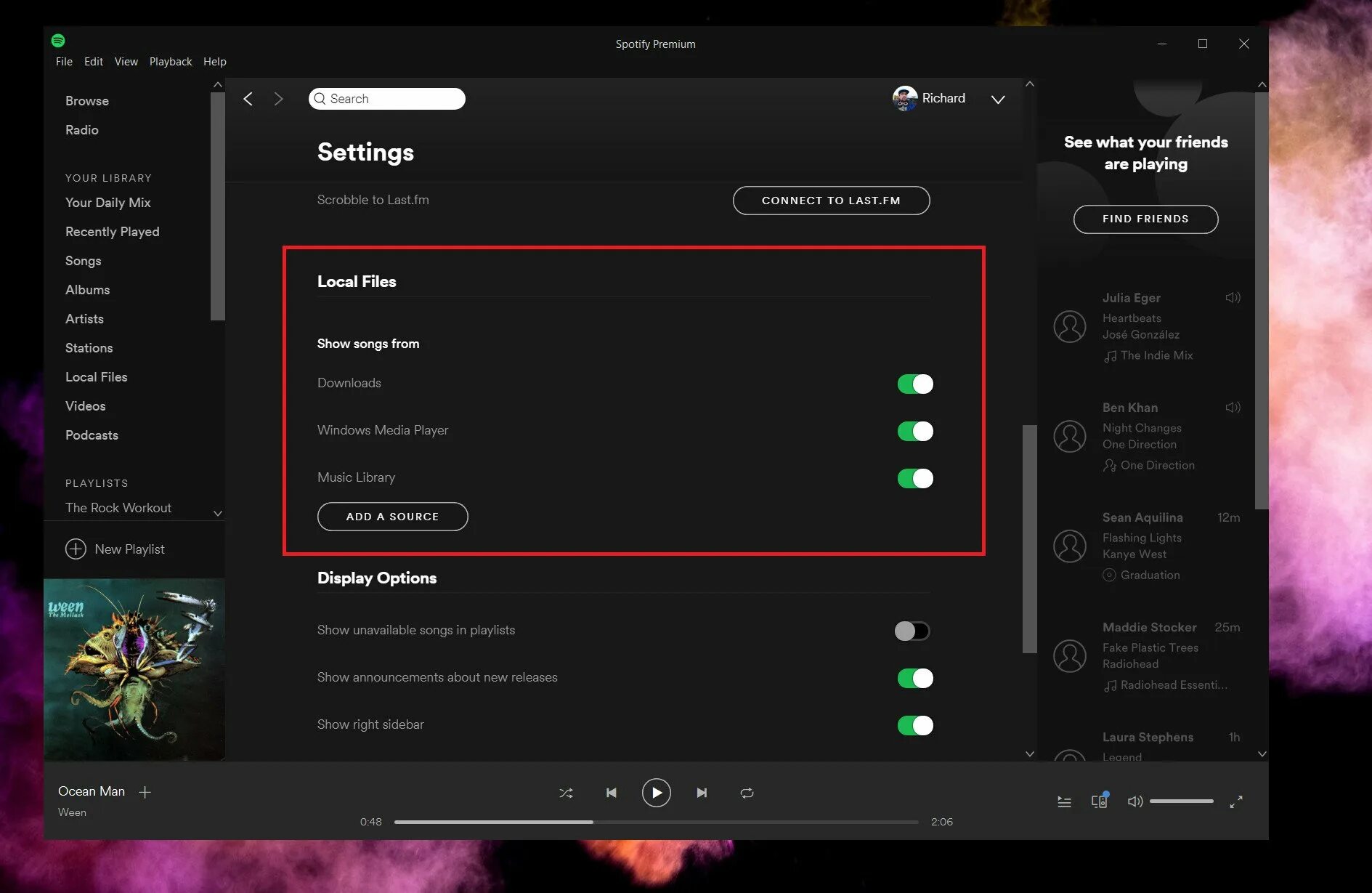Click the note icon by Radiohead Essentials
Viewport: 1372px width, 893px height.
1110,685
